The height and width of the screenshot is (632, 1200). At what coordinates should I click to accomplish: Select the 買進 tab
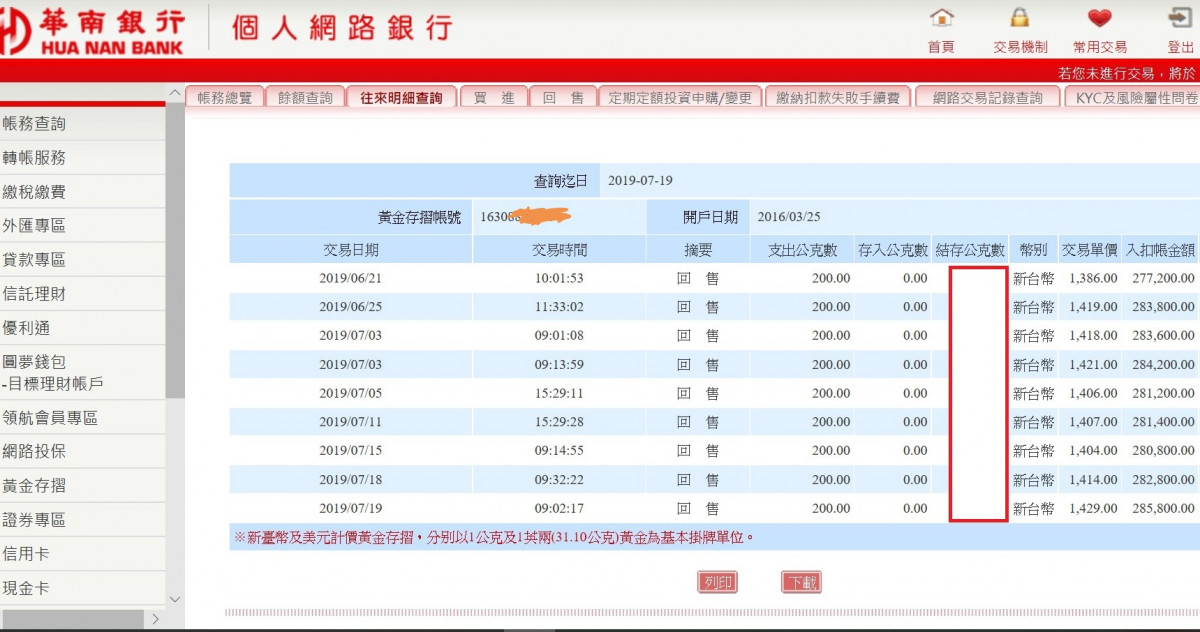[494, 97]
